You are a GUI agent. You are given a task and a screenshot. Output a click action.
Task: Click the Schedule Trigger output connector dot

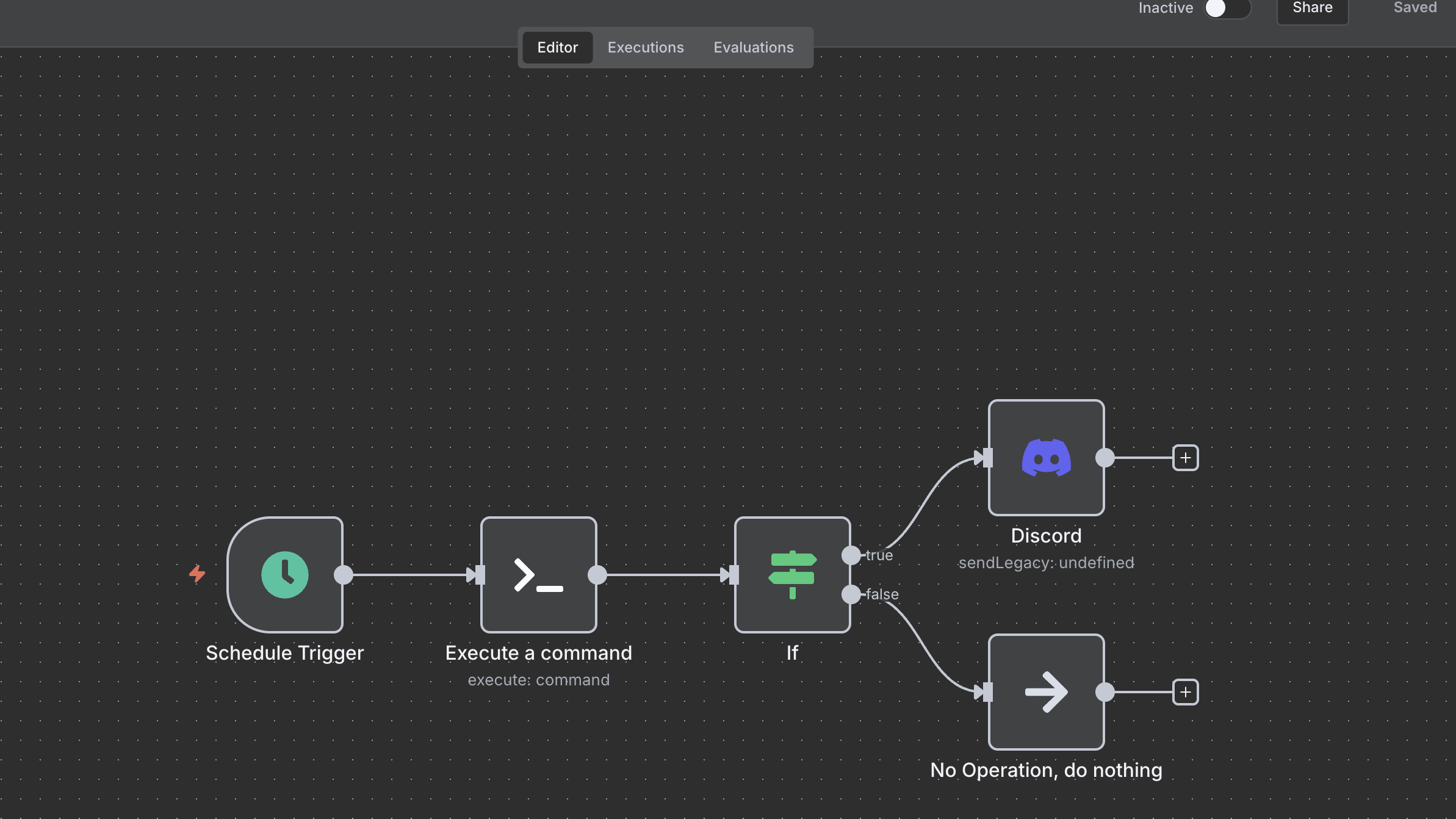(x=344, y=574)
